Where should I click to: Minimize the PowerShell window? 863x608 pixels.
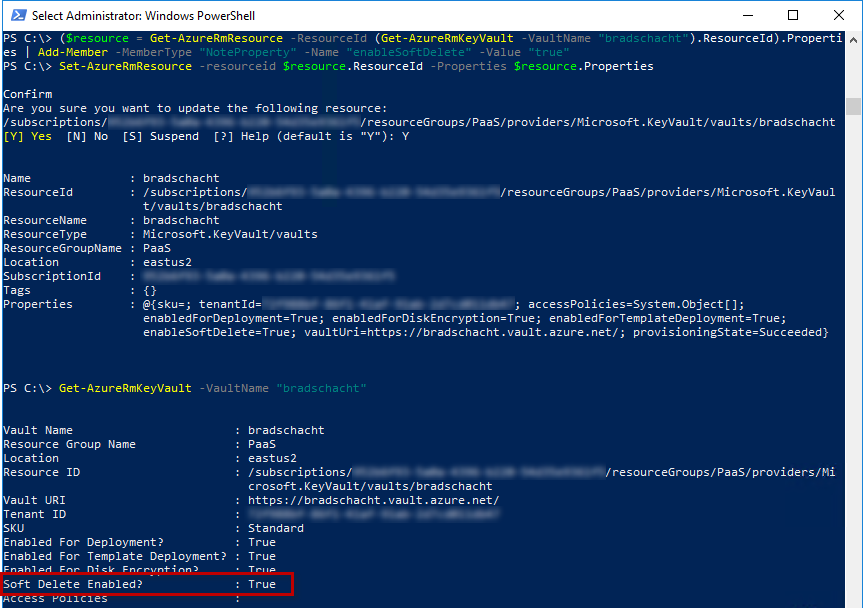coord(747,15)
